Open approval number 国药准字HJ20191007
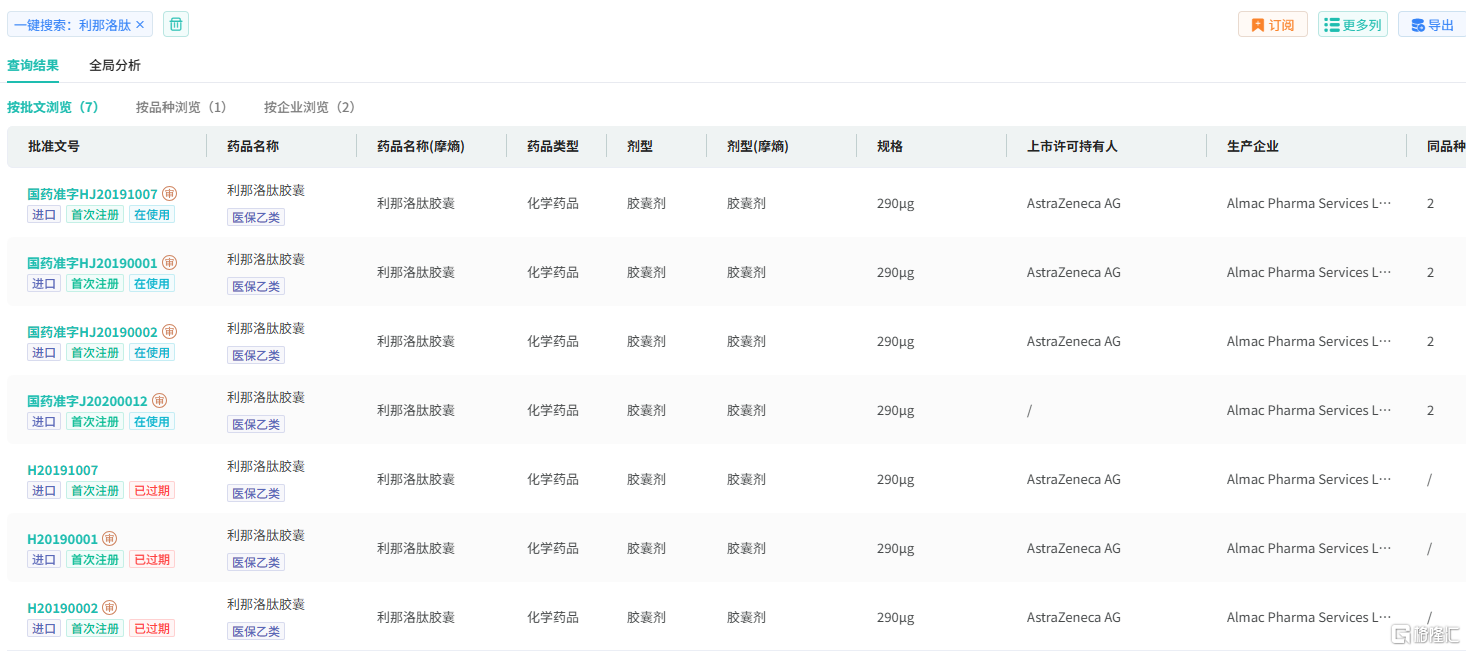Image resolution: width=1466 pixels, height=651 pixels. [92, 194]
